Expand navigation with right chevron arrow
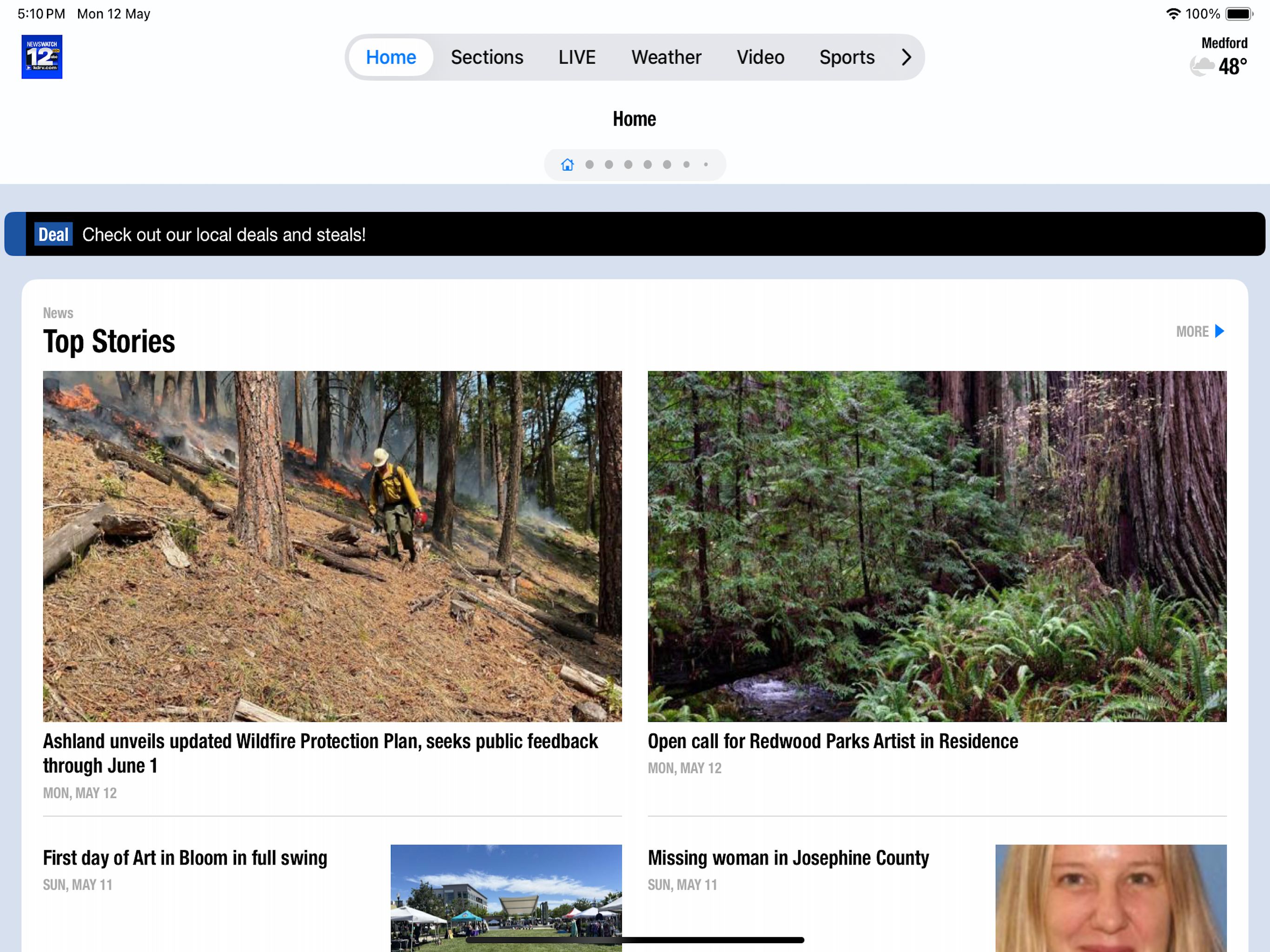 [906, 57]
